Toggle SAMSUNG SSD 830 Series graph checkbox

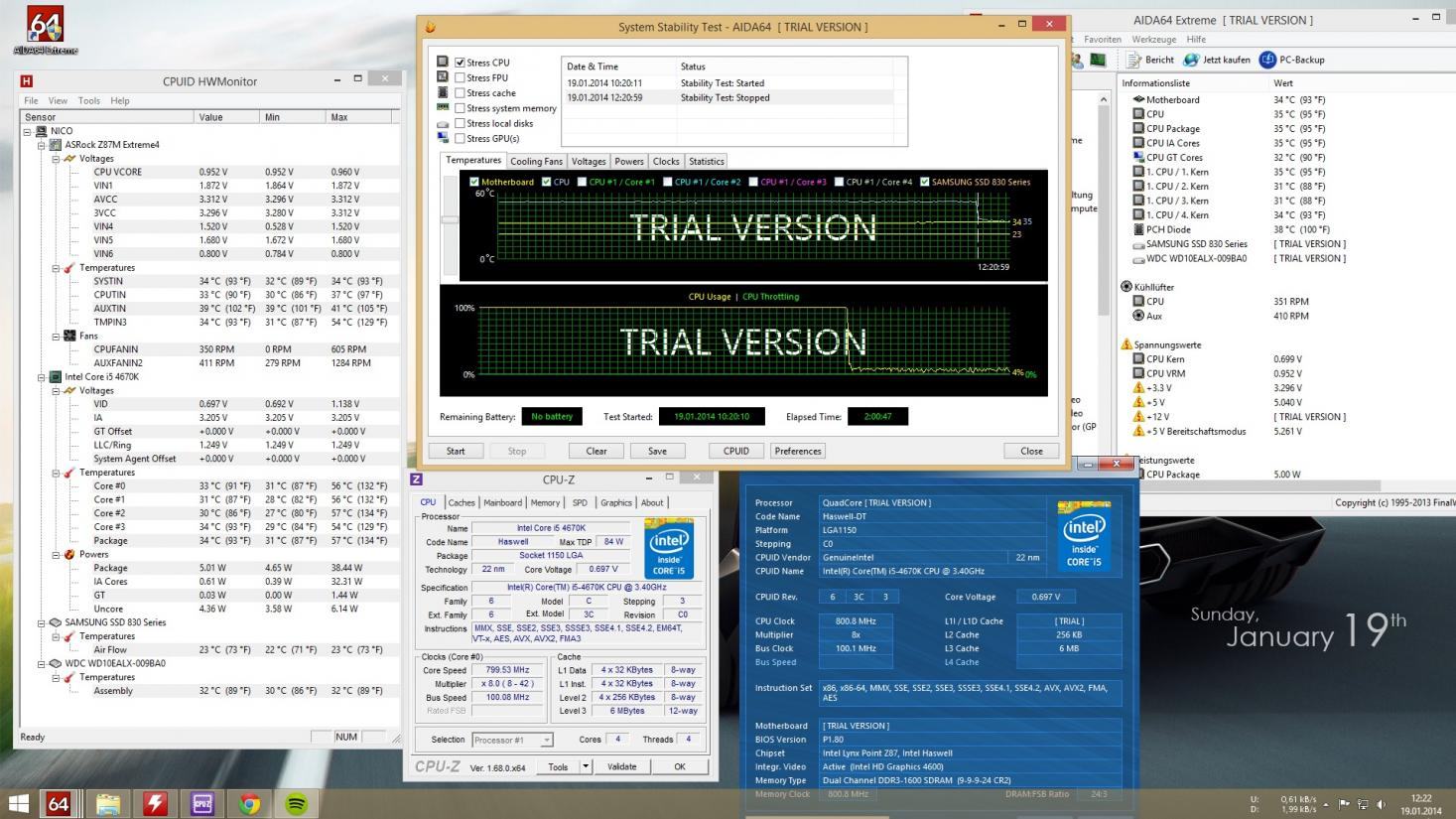click(x=925, y=182)
